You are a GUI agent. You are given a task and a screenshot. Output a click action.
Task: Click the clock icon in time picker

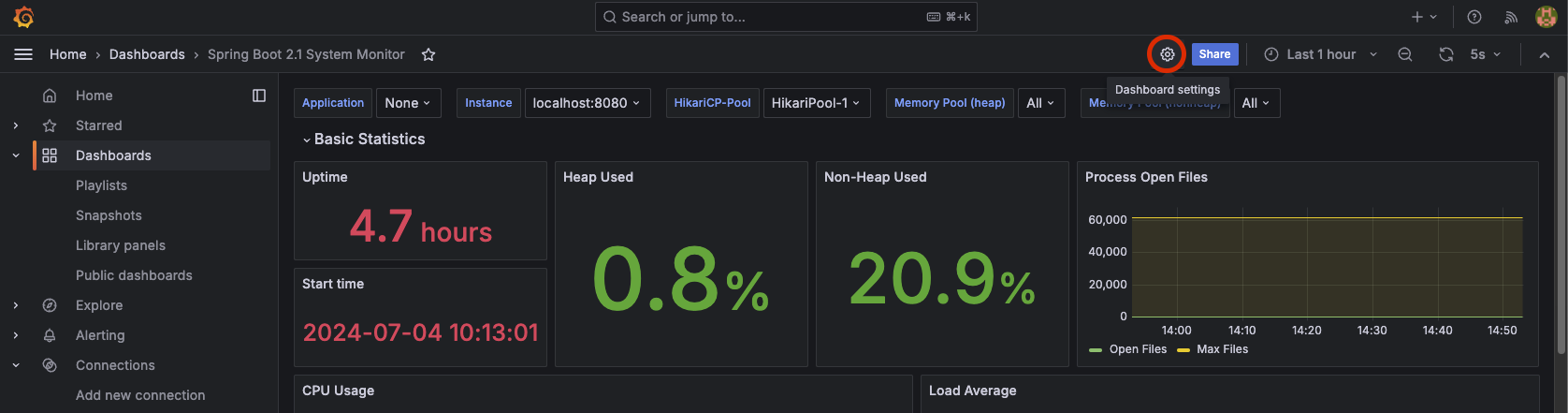coord(1271,54)
